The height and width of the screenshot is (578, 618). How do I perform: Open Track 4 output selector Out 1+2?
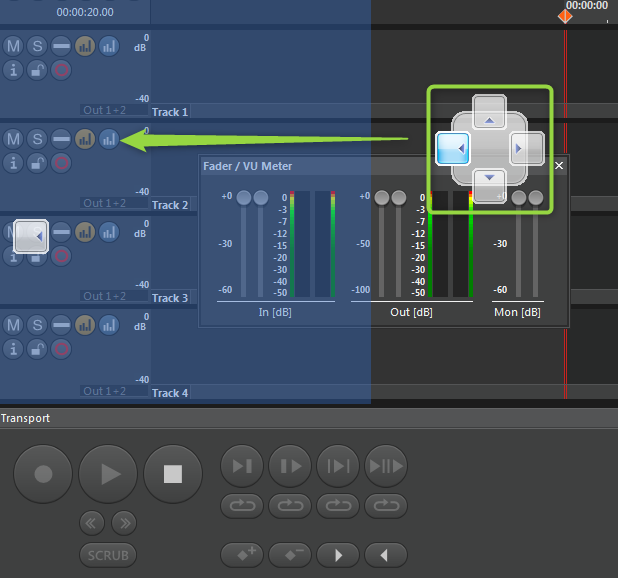[105, 391]
